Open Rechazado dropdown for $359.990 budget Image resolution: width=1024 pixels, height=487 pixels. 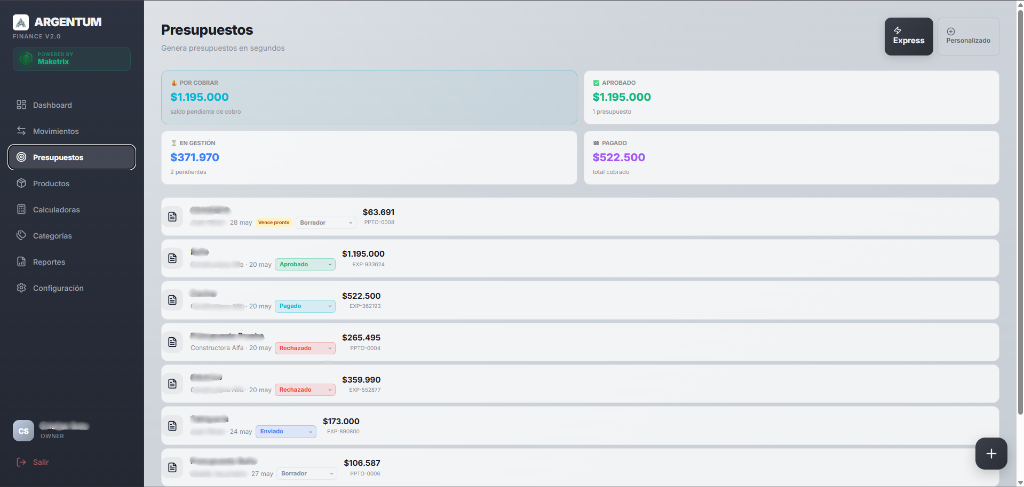[x=305, y=390]
